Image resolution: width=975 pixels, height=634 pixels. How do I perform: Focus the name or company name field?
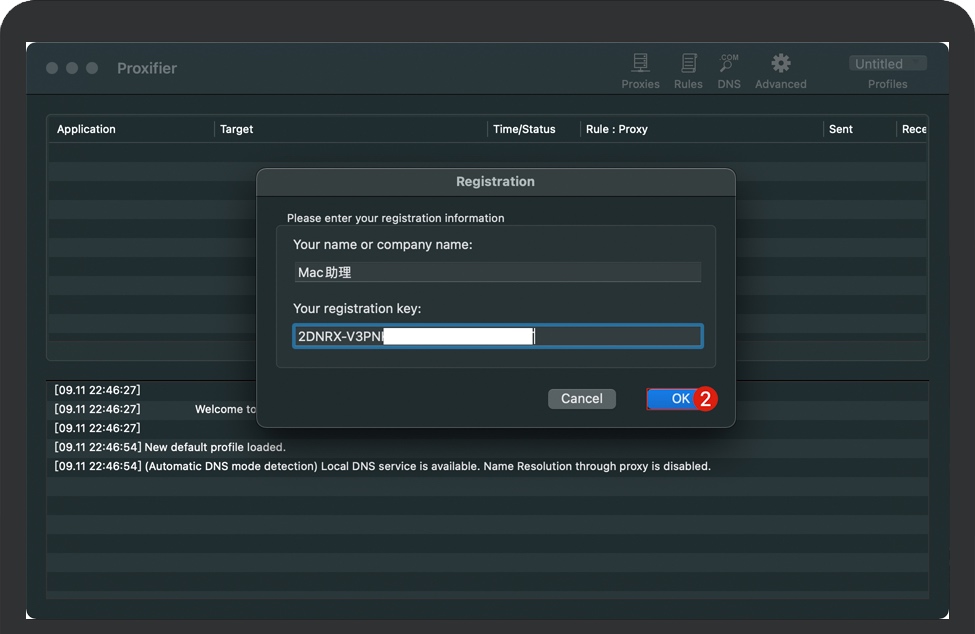[497, 272]
